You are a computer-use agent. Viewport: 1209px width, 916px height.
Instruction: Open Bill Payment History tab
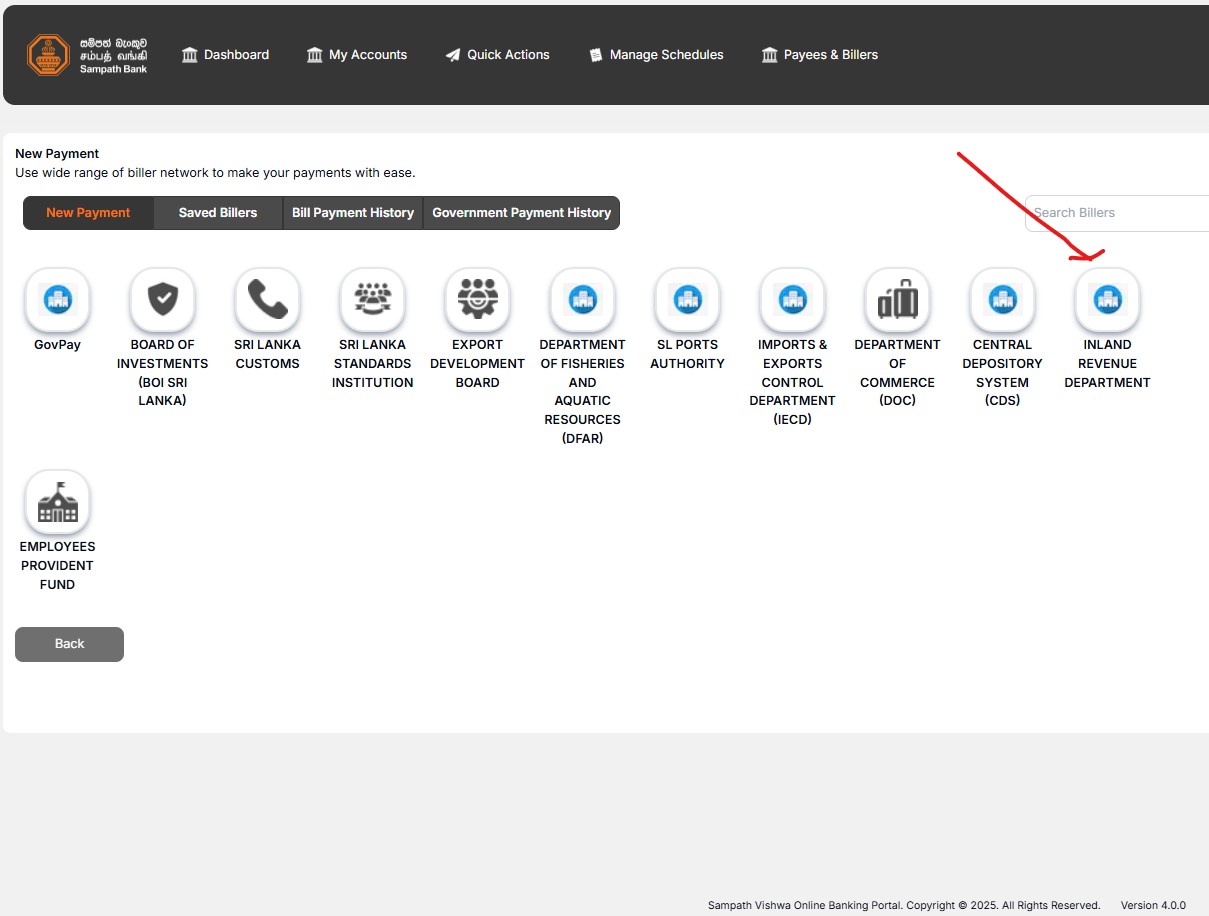coord(353,213)
